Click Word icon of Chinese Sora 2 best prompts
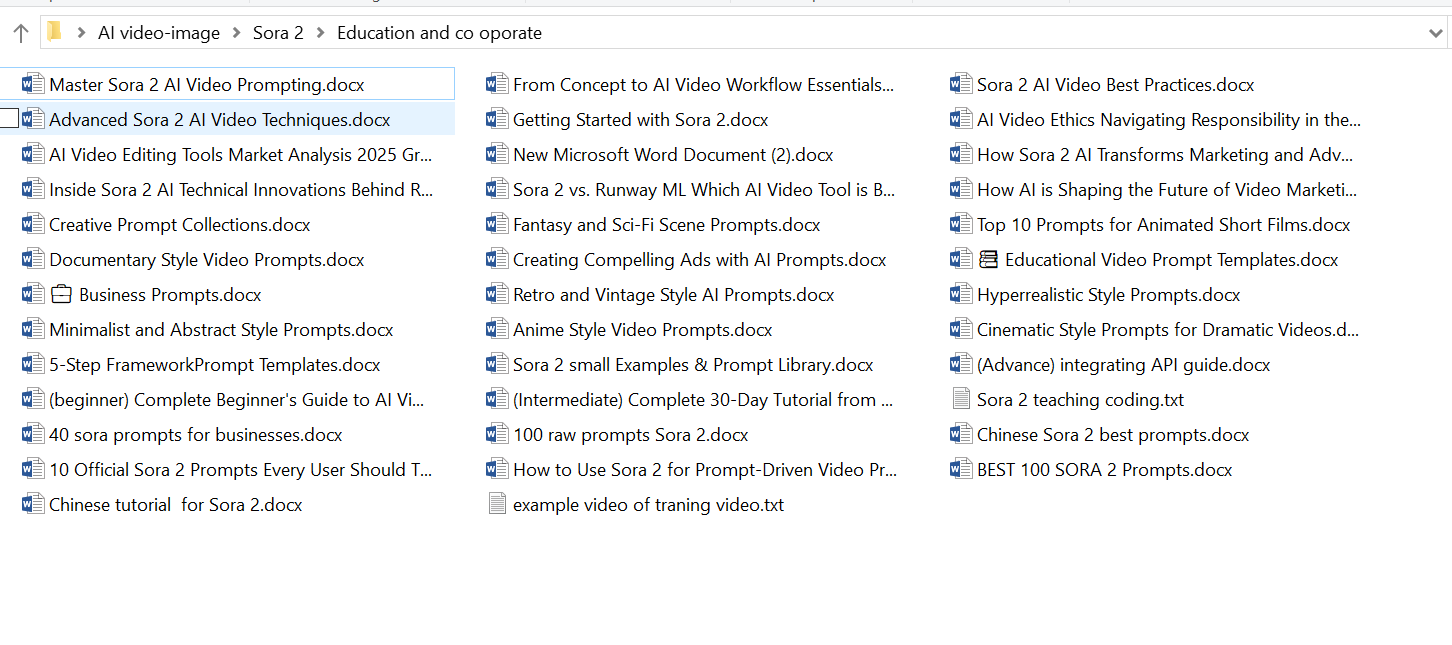 point(961,434)
